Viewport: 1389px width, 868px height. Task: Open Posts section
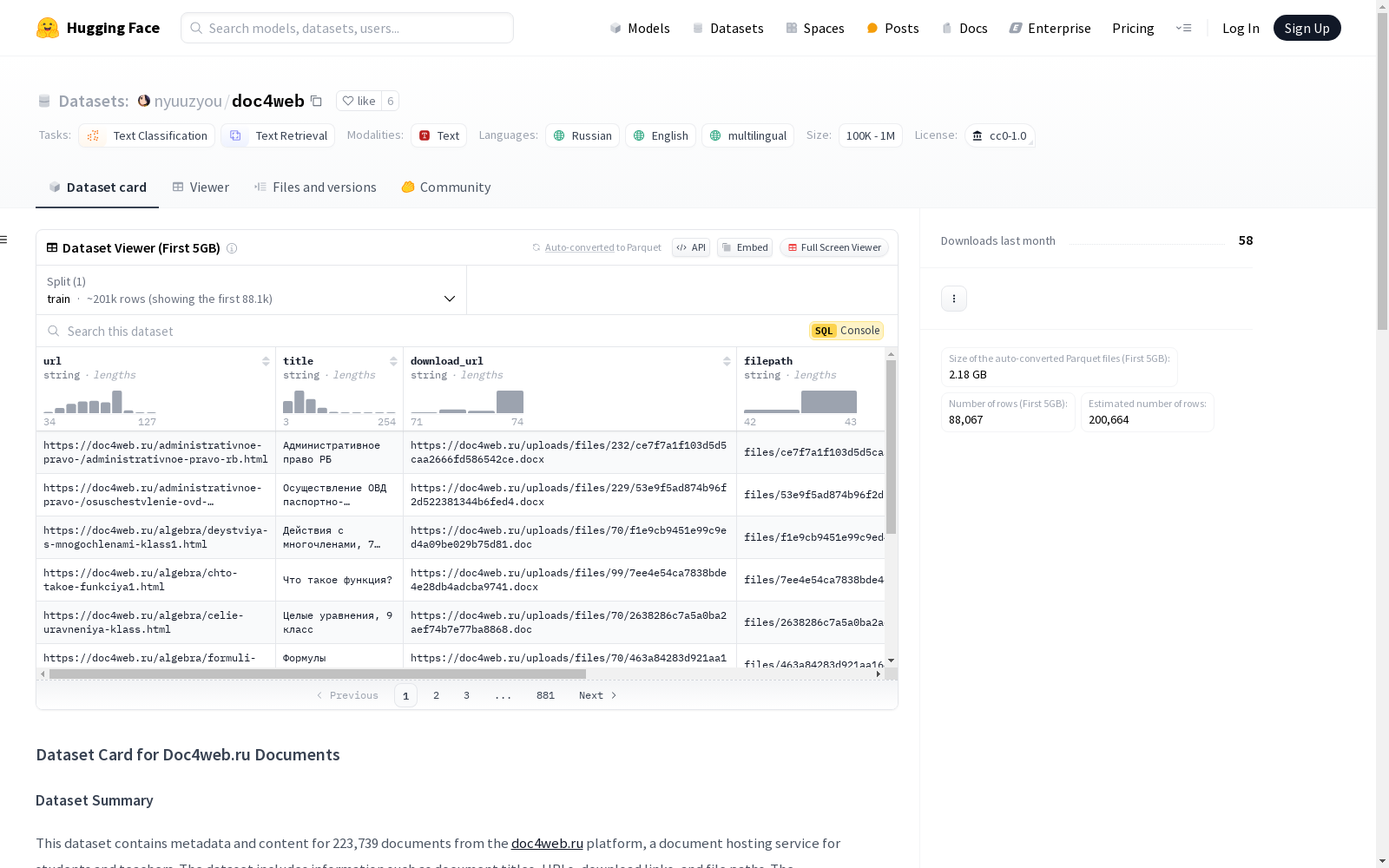tap(892, 28)
